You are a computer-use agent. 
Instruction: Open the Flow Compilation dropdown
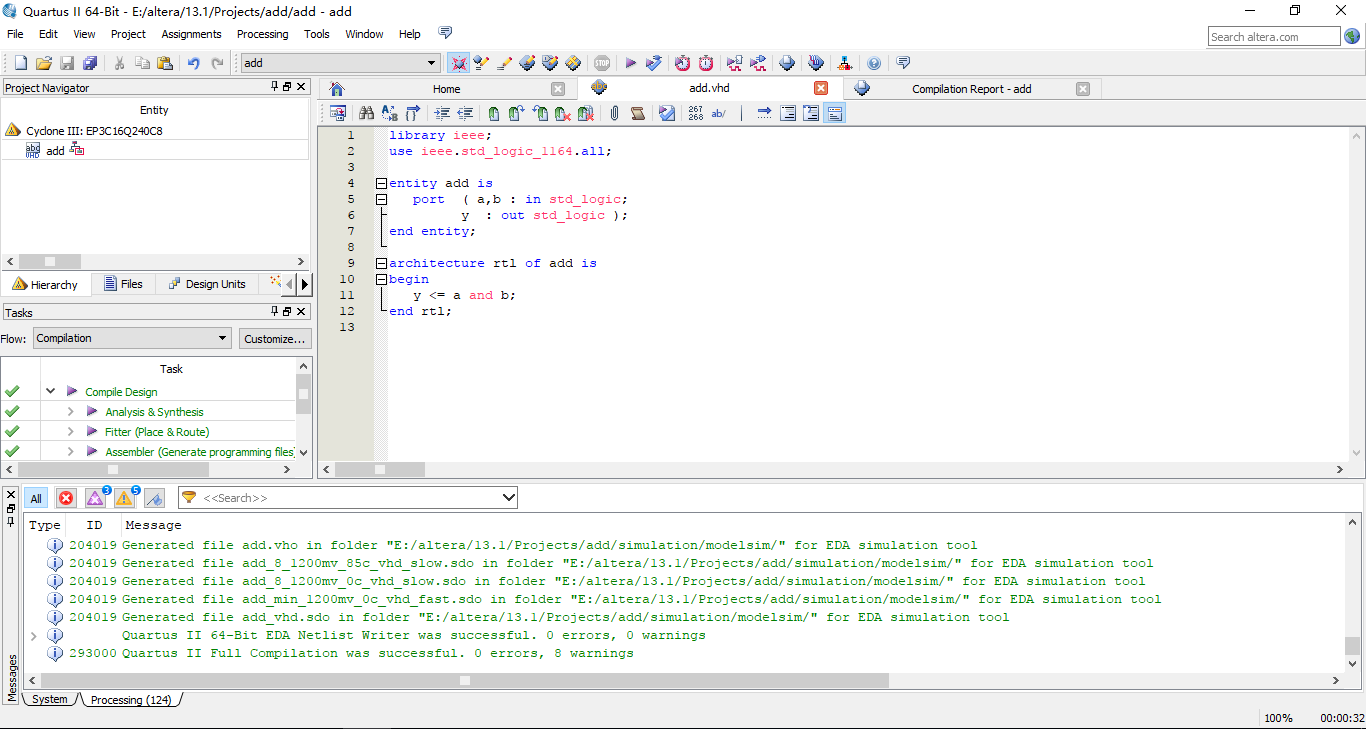tap(132, 338)
